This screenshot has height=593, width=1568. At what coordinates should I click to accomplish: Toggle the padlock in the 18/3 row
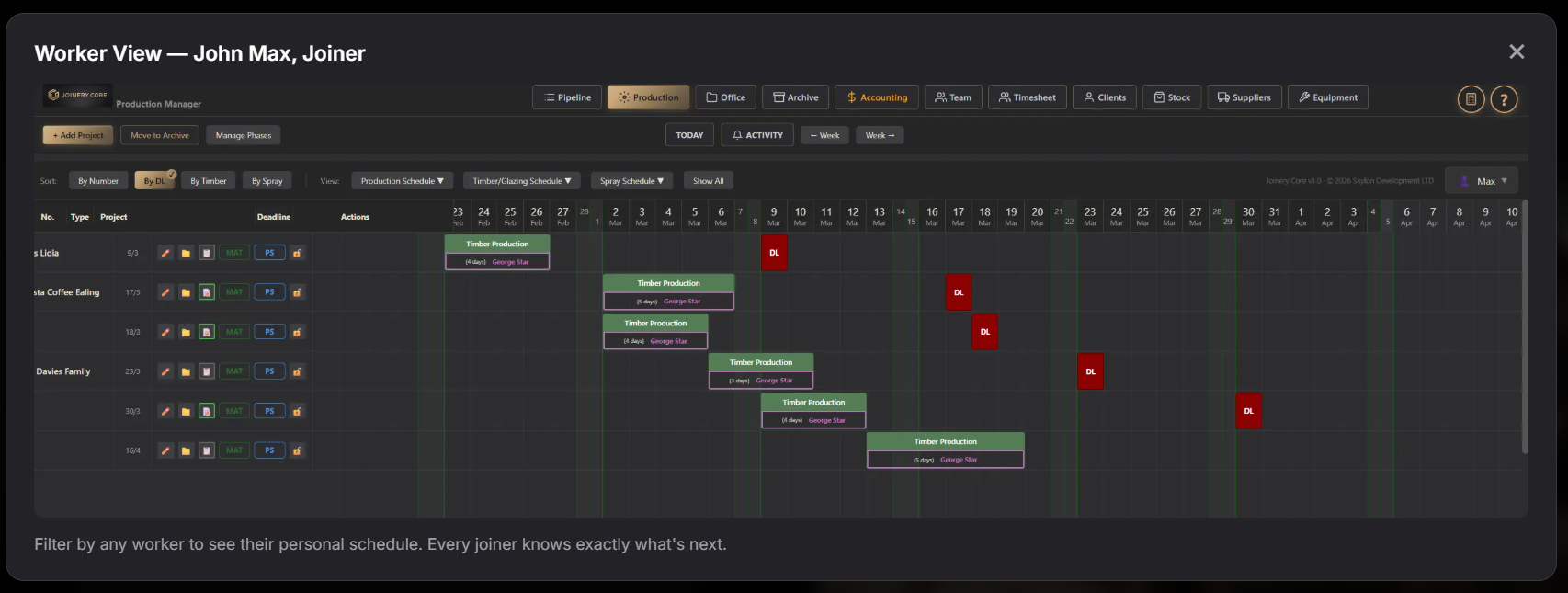298,332
